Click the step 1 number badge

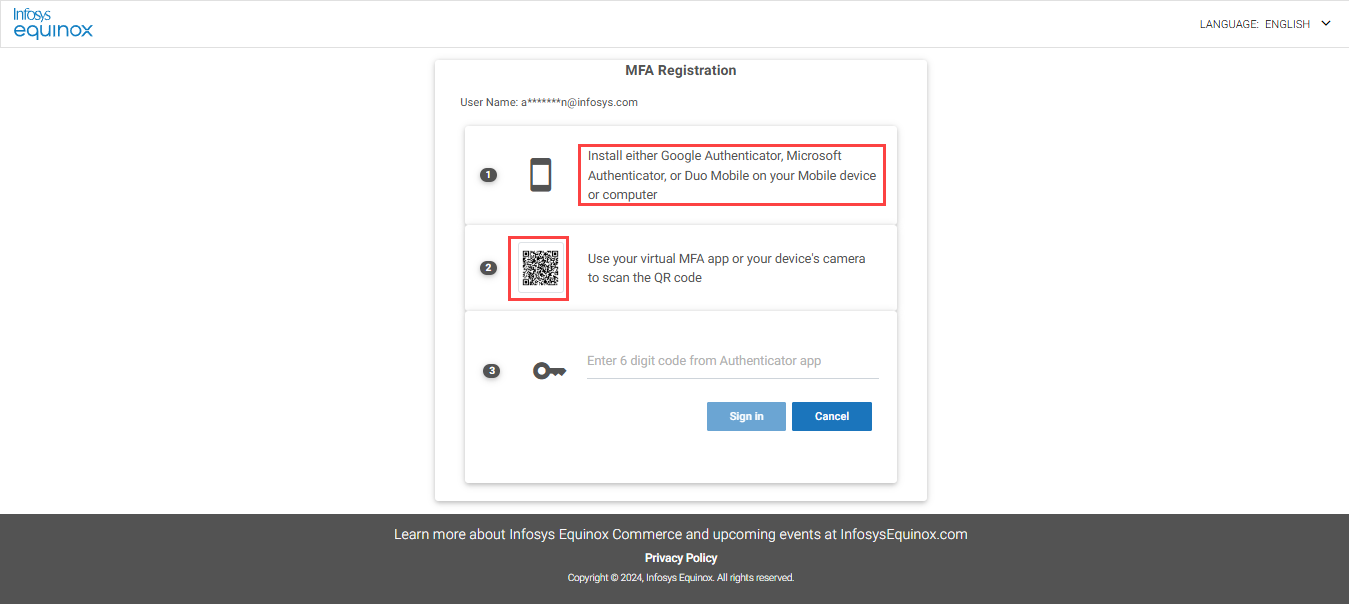click(488, 175)
